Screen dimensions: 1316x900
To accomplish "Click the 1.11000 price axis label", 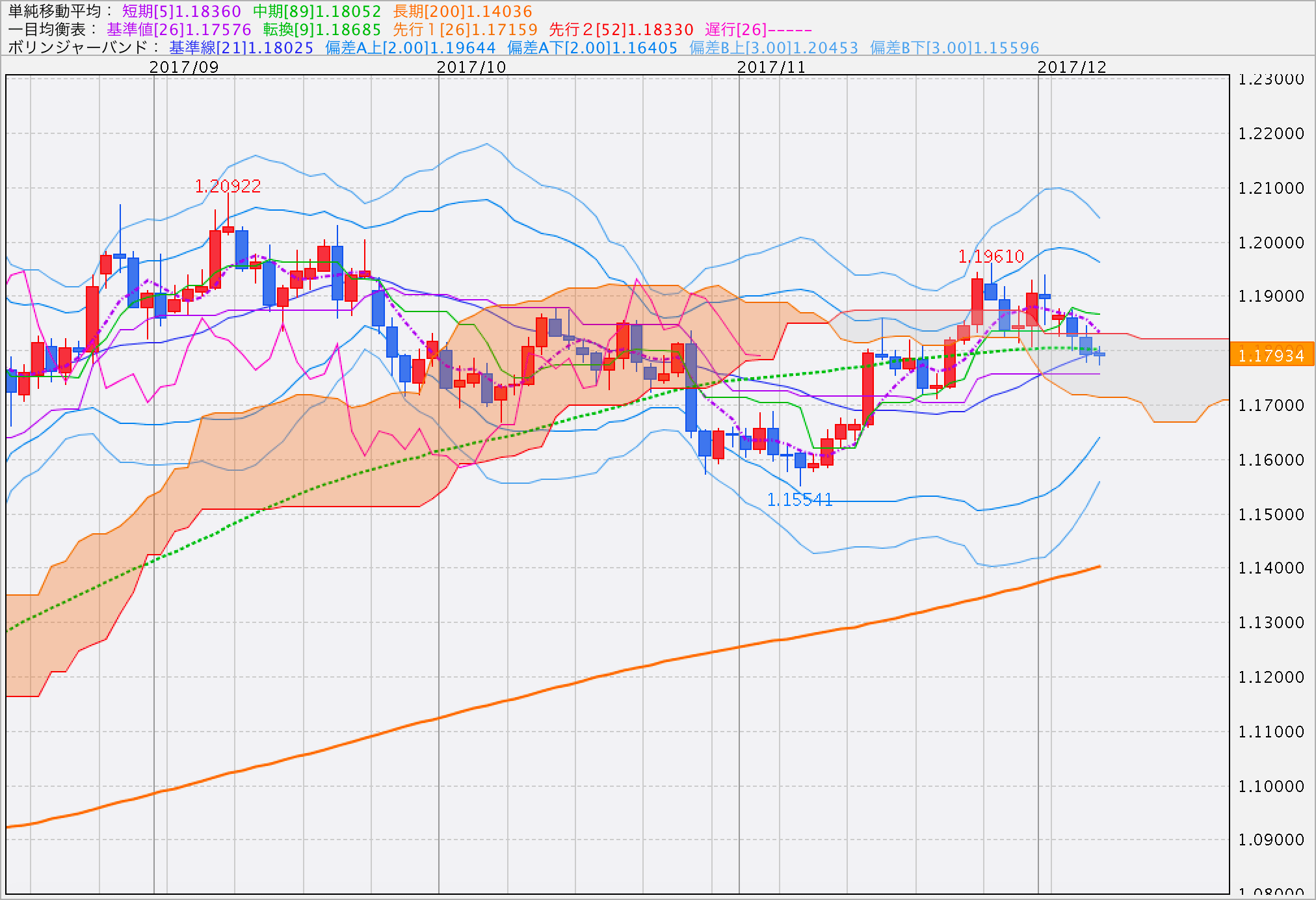I will pyautogui.click(x=1271, y=732).
